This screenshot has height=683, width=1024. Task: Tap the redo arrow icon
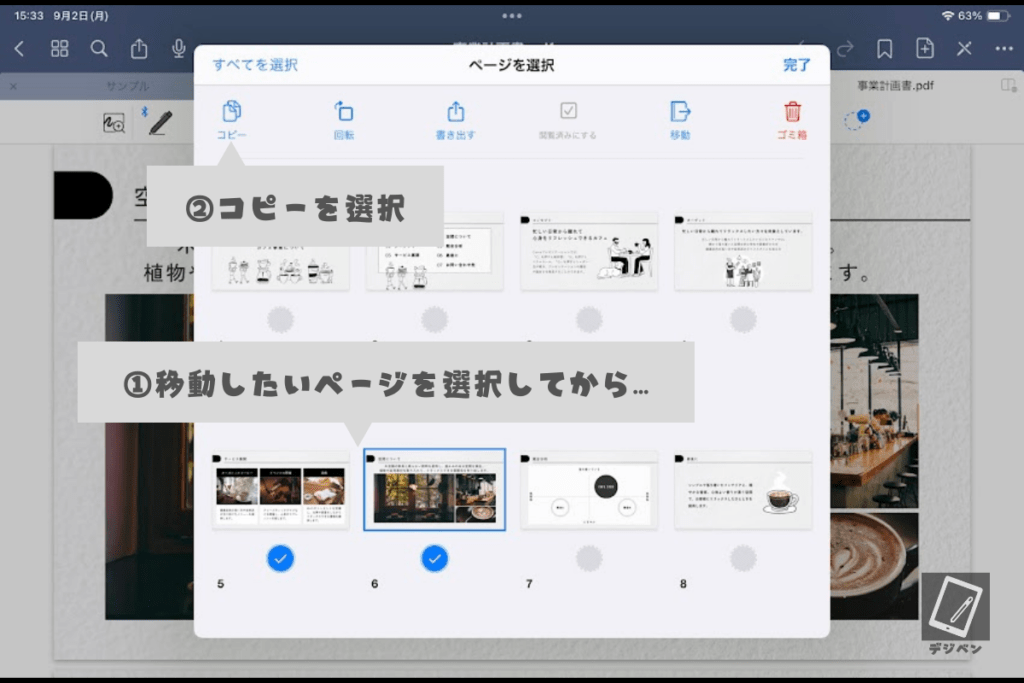tap(845, 49)
